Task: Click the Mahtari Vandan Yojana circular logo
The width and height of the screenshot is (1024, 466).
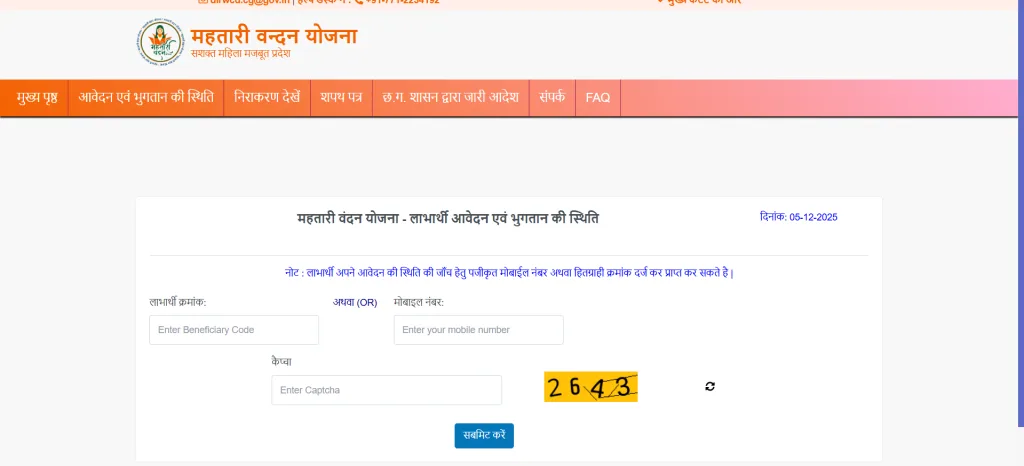Action: [x=161, y=42]
